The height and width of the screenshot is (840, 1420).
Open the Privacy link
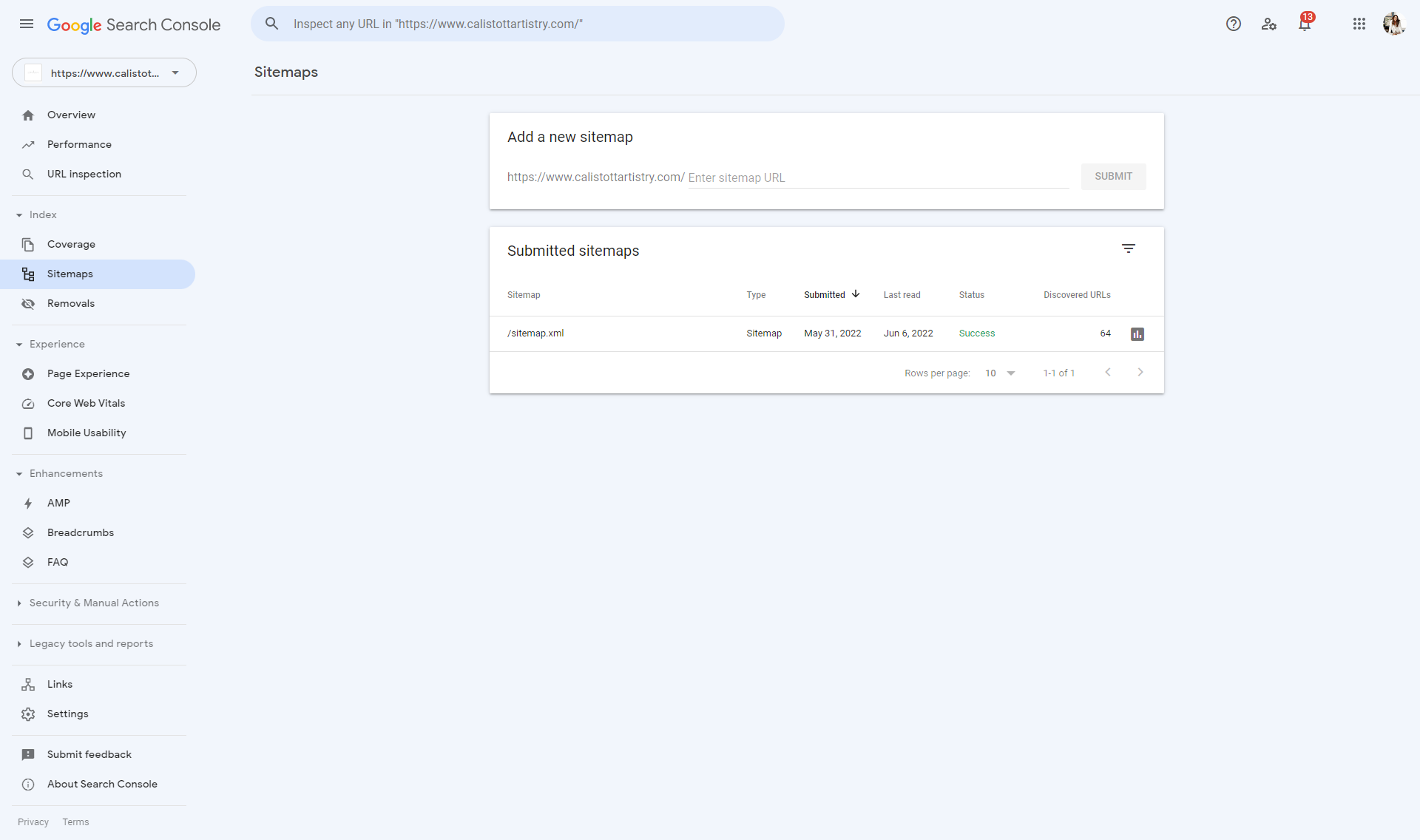[33, 822]
